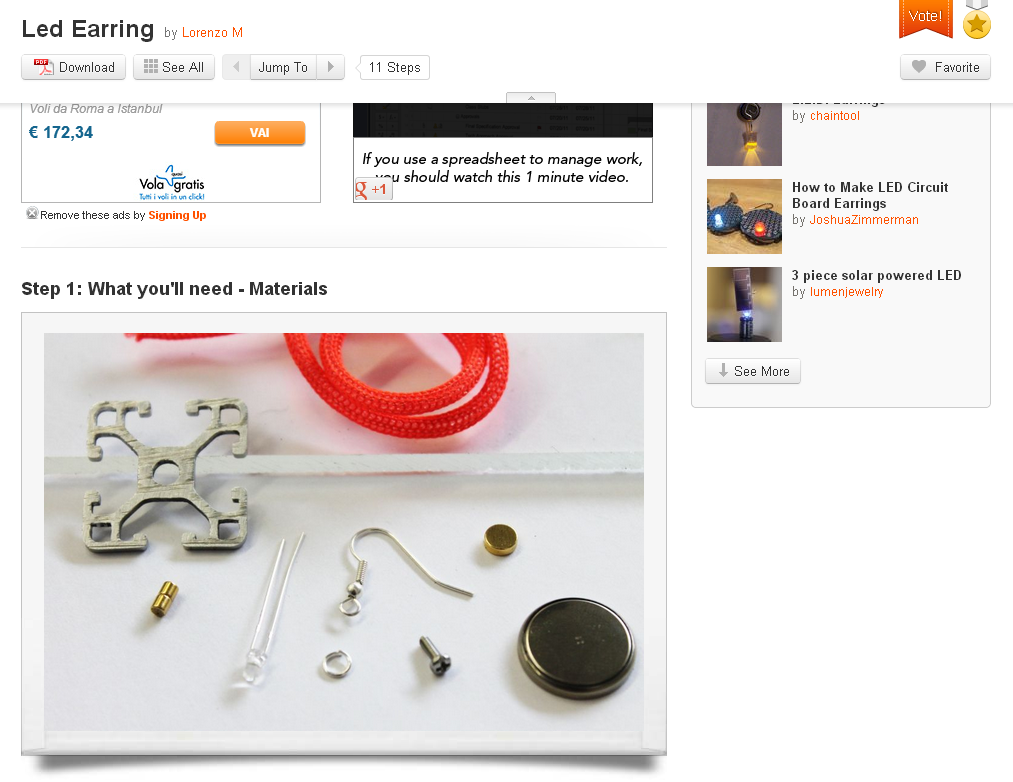1013x782 pixels.
Task: Open the Signing Up link
Action: pyautogui.click(x=177, y=215)
